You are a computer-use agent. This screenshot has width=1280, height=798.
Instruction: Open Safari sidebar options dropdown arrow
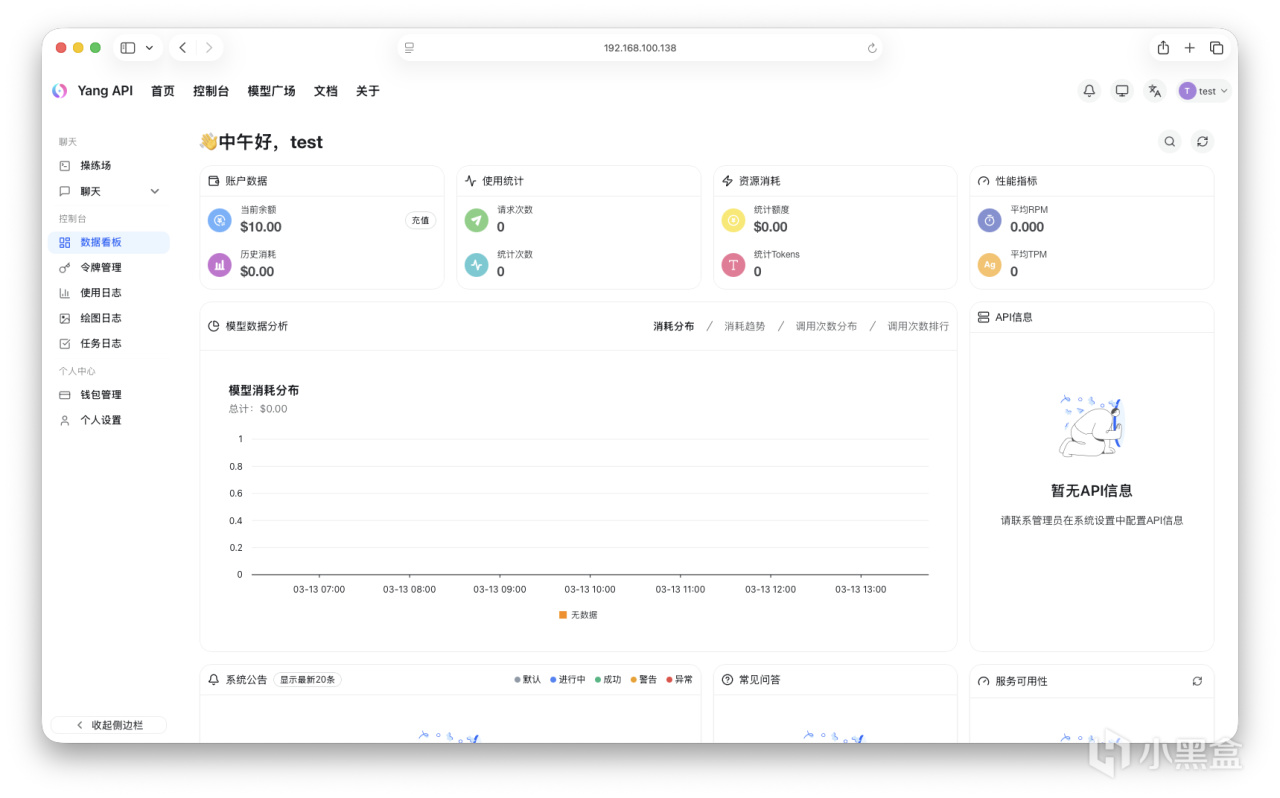point(149,48)
